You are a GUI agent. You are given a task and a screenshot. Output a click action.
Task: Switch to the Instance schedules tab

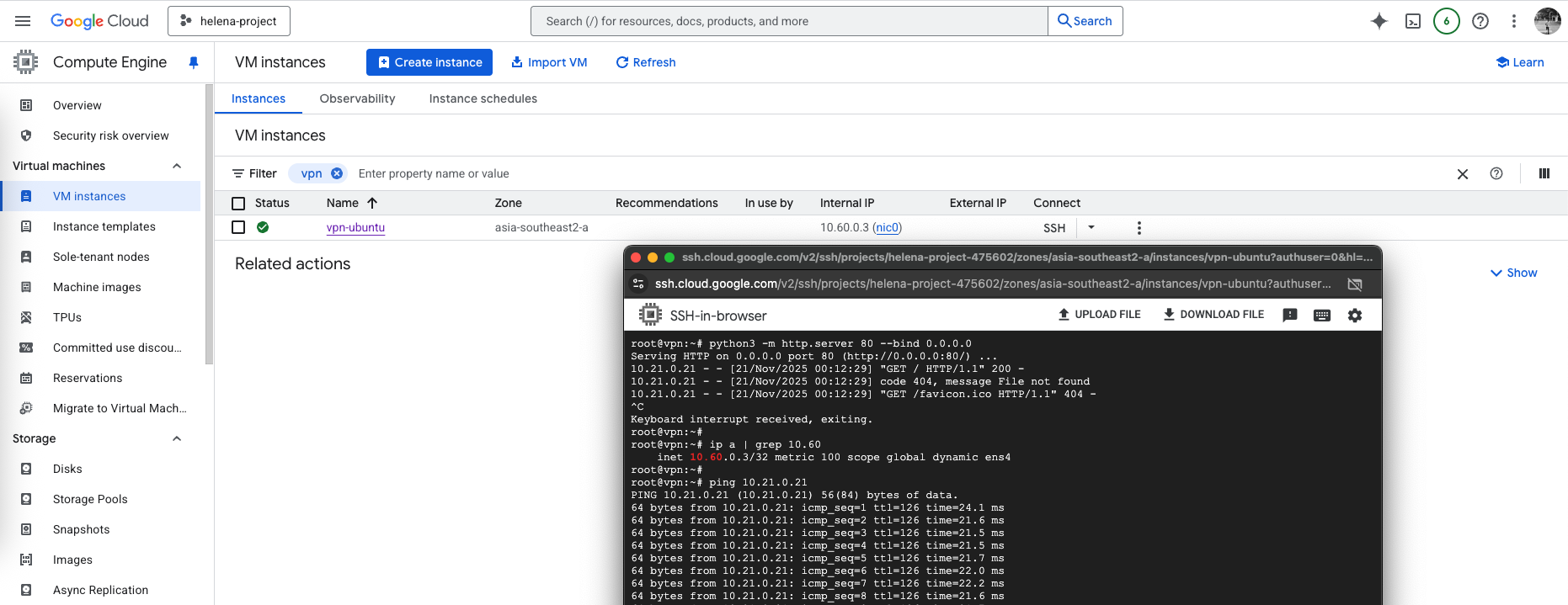tap(483, 98)
